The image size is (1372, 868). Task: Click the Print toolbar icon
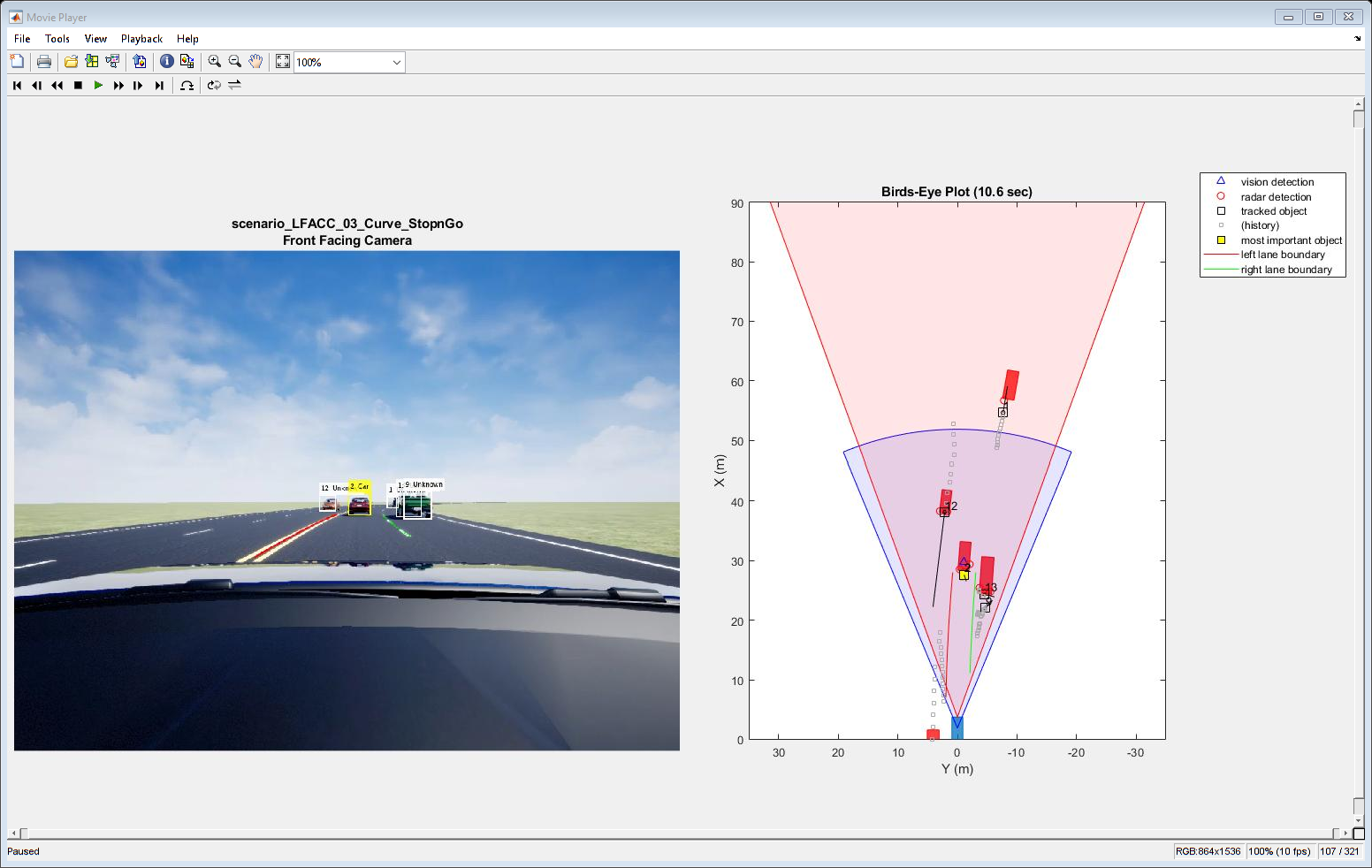tap(43, 61)
